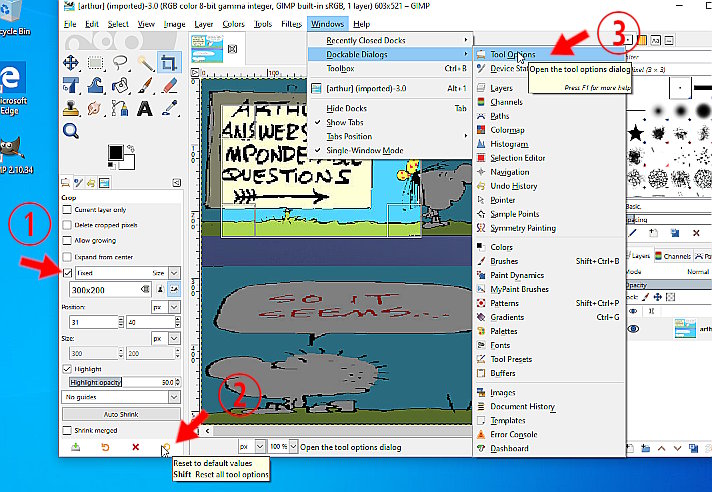
Task: Open the 100% zoom dropdown
Action: coord(293,447)
